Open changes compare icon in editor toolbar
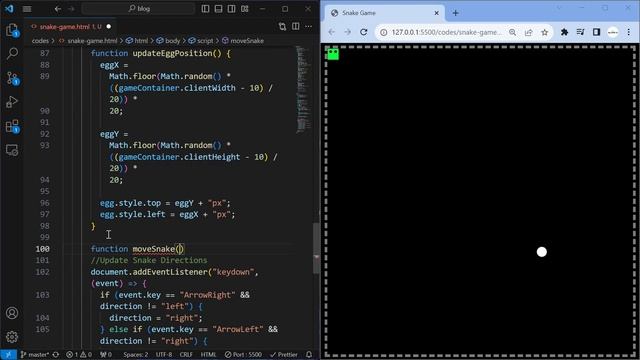The image size is (640, 360). 282,27
